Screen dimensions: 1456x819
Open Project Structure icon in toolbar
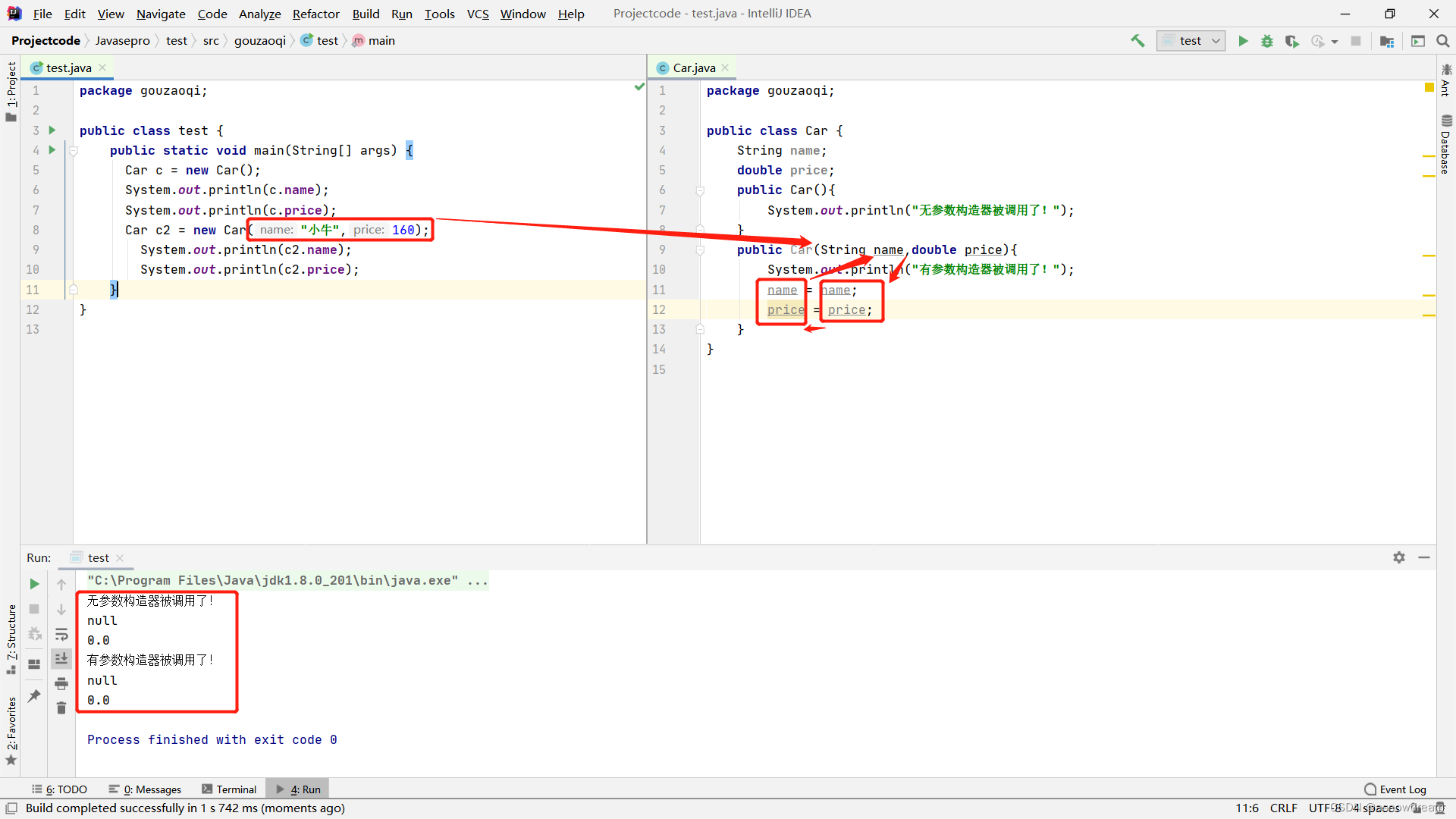1387,41
